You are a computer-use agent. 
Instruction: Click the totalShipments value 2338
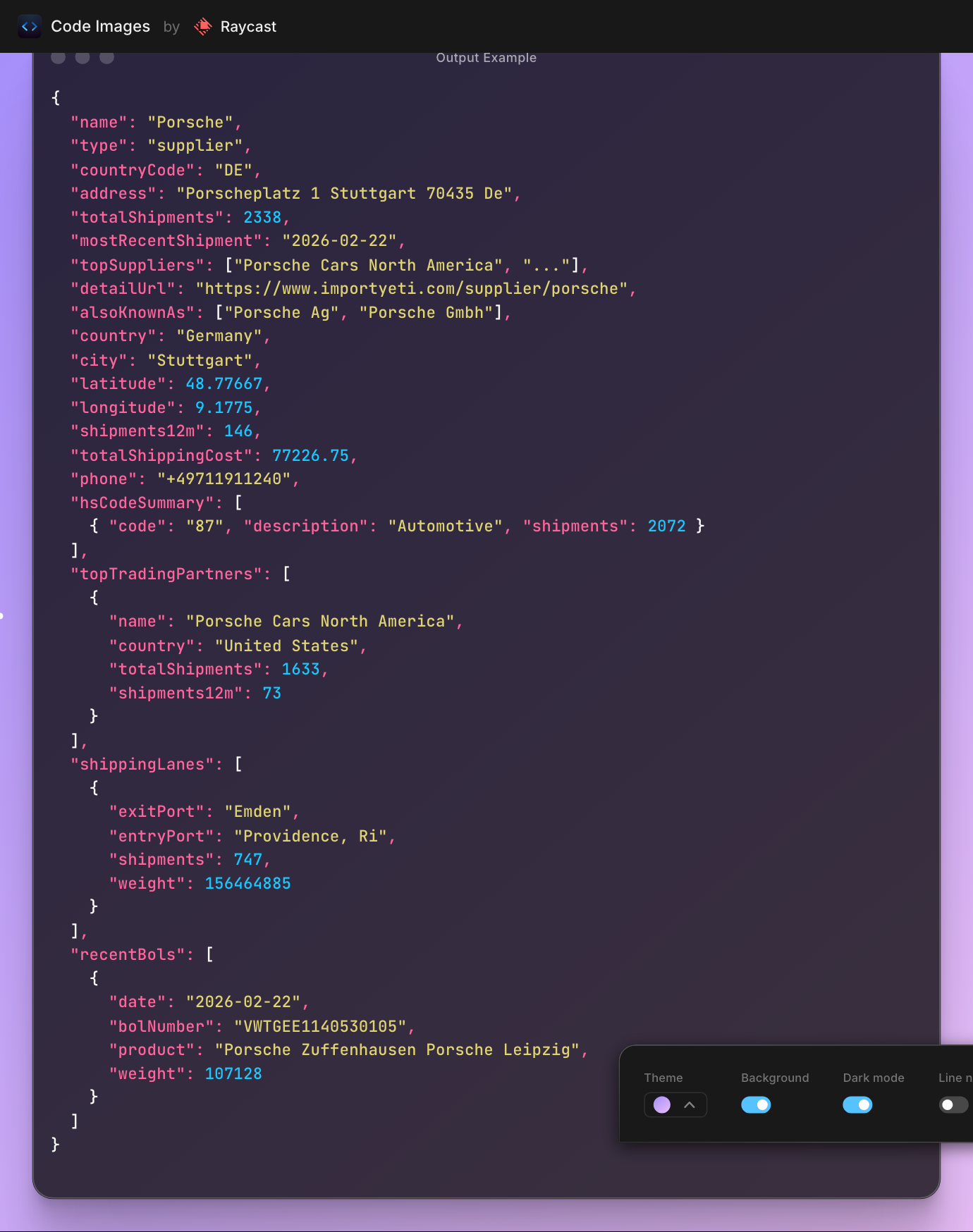262,218
